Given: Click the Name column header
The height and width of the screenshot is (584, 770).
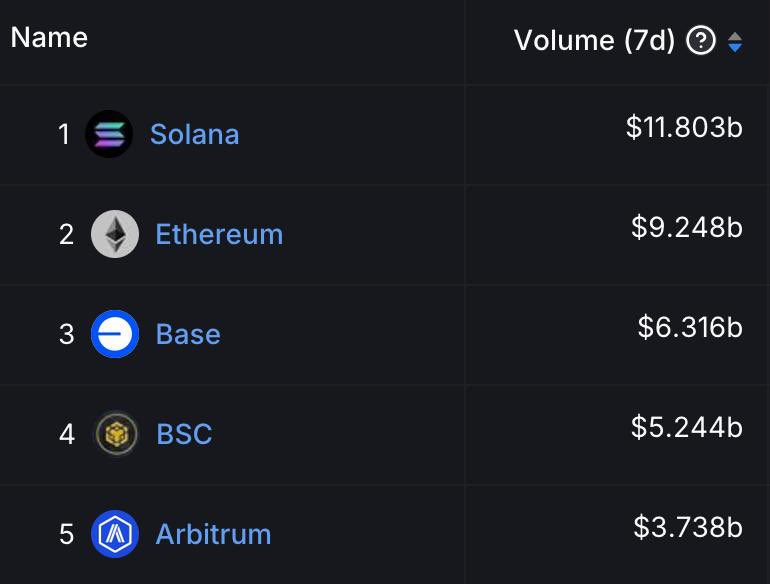Looking at the screenshot, I should point(49,38).
